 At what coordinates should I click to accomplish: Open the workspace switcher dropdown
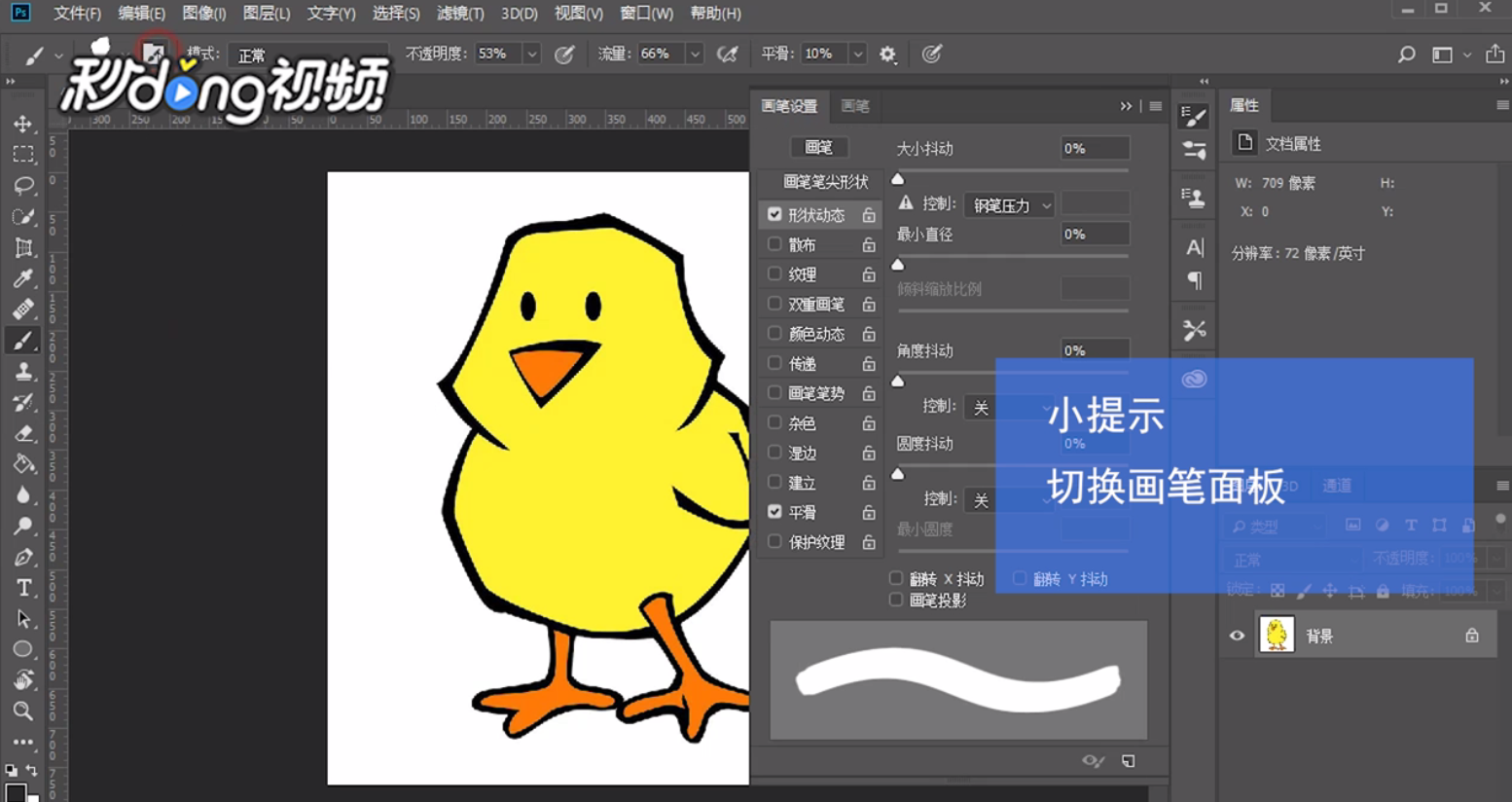(x=1450, y=55)
